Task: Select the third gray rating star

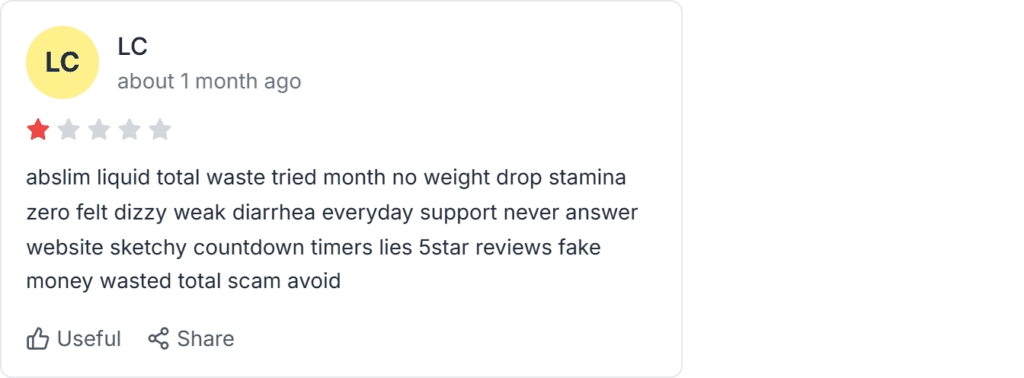Action: [99, 130]
